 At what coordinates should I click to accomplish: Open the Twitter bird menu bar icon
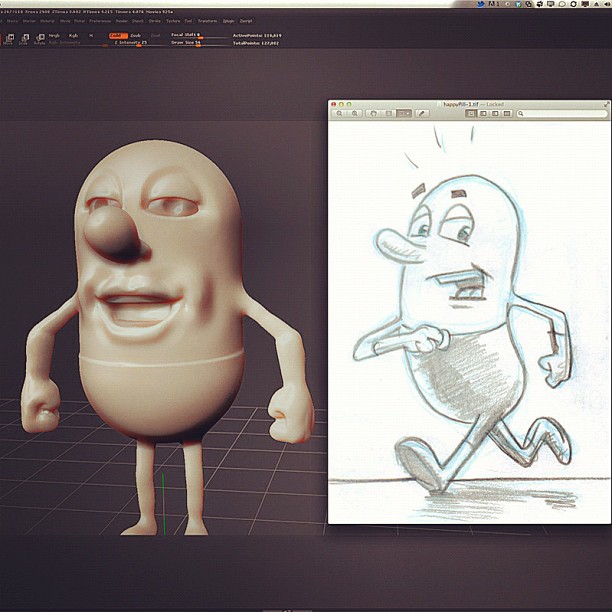point(481,4)
